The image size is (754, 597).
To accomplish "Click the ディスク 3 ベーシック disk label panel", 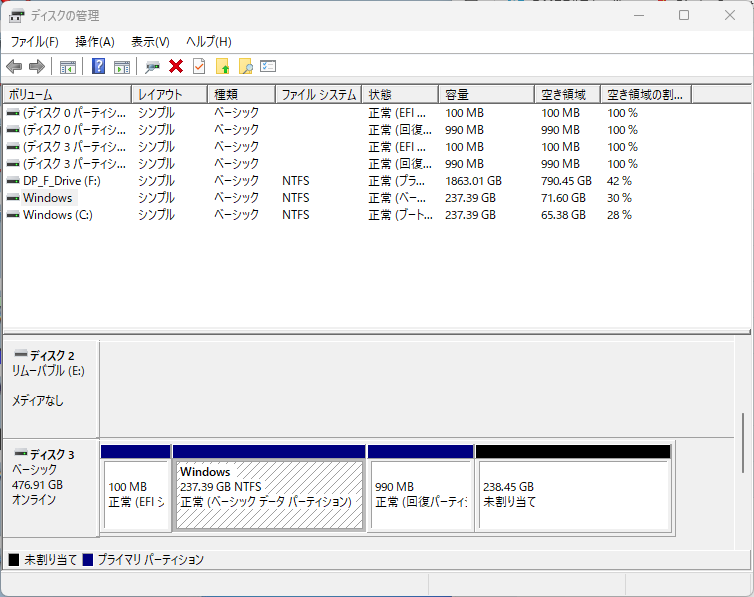I will pos(50,487).
